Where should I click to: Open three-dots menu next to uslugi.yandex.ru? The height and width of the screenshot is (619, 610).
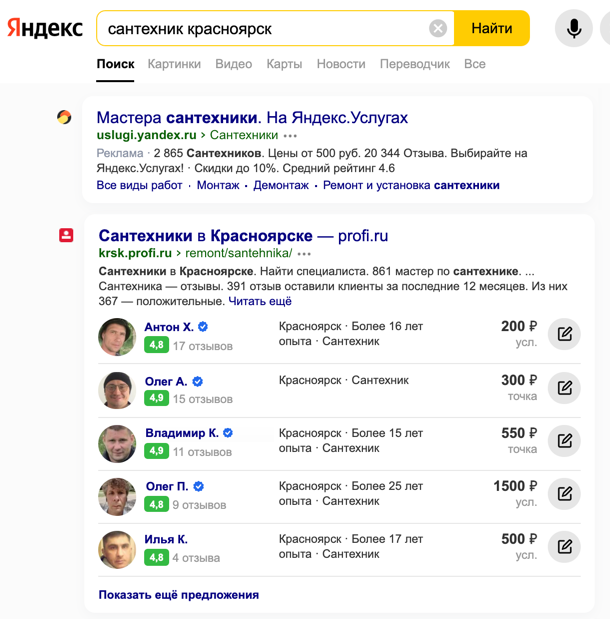click(290, 136)
